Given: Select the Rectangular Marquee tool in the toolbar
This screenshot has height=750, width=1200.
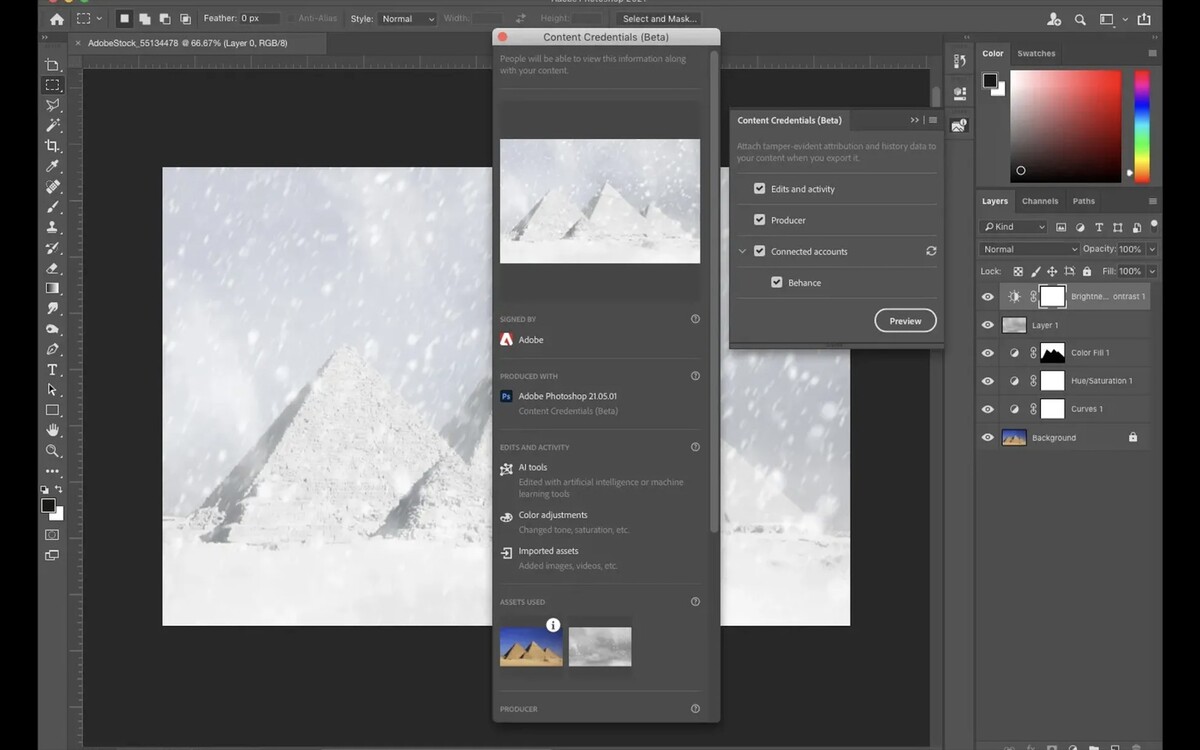Looking at the screenshot, I should 53,85.
